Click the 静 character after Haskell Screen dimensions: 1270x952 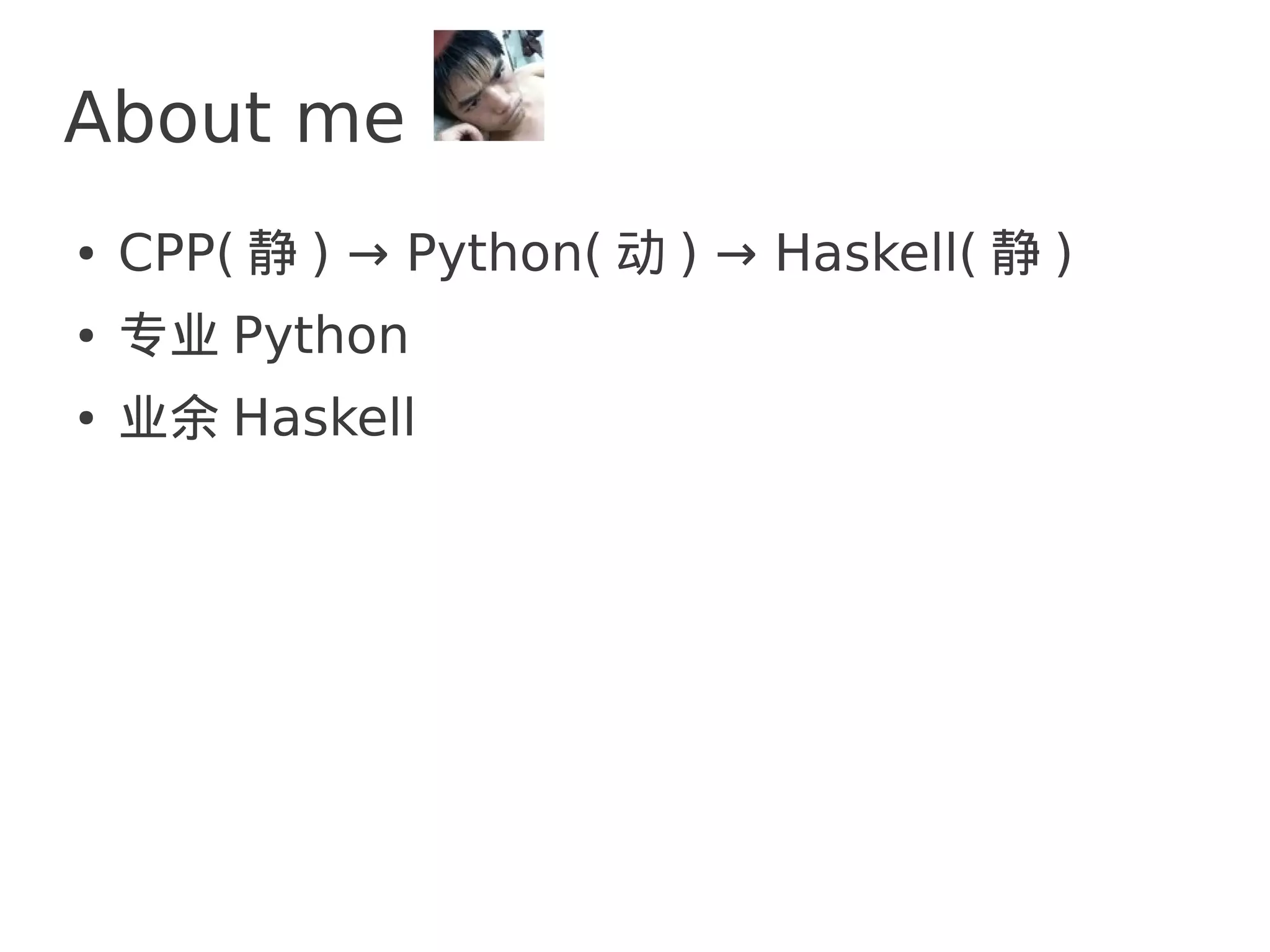[x=1015, y=253]
